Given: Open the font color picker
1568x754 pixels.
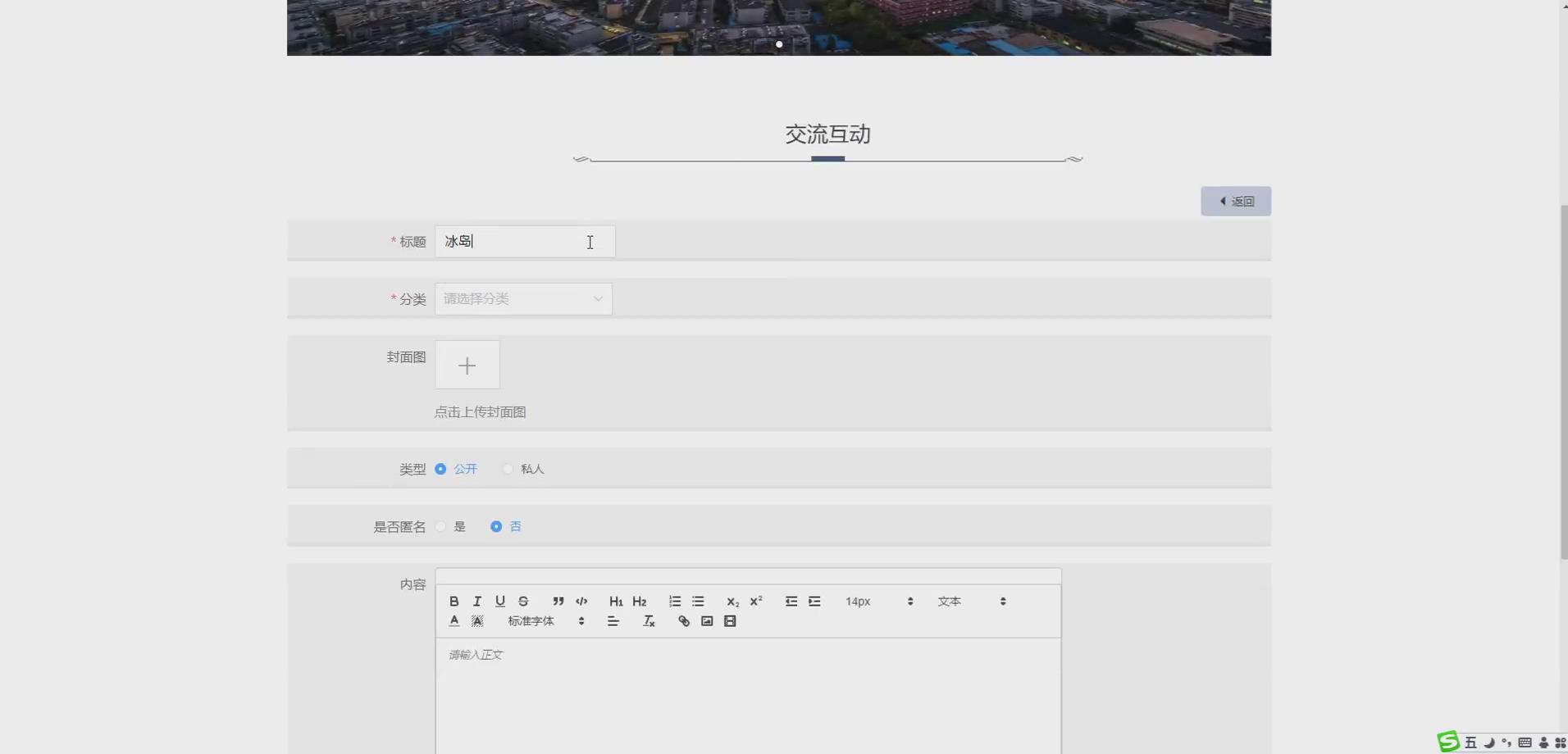Looking at the screenshot, I should (454, 620).
